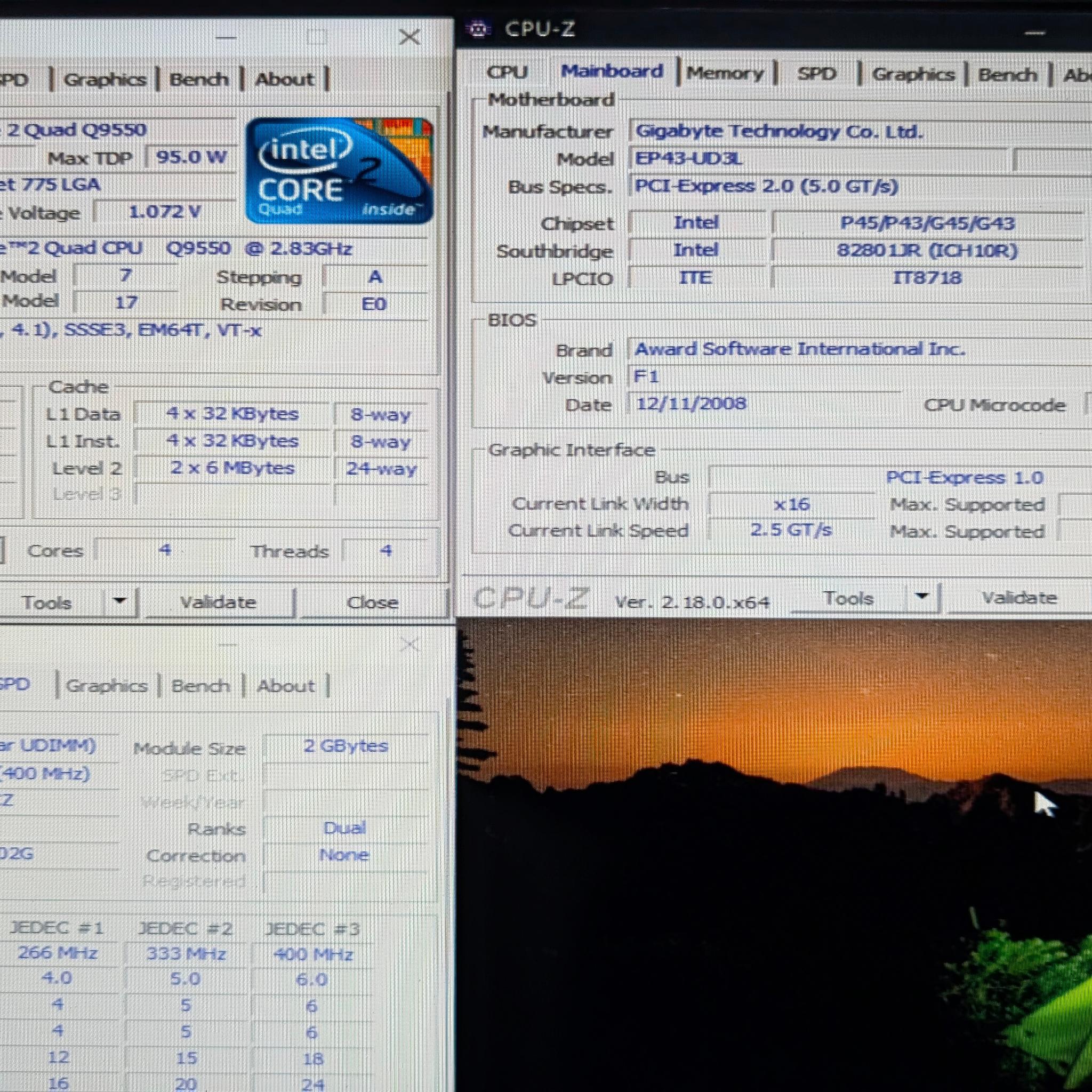
Task: Expand the Tools dropdown arrow in CPU window
Action: [x=120, y=600]
